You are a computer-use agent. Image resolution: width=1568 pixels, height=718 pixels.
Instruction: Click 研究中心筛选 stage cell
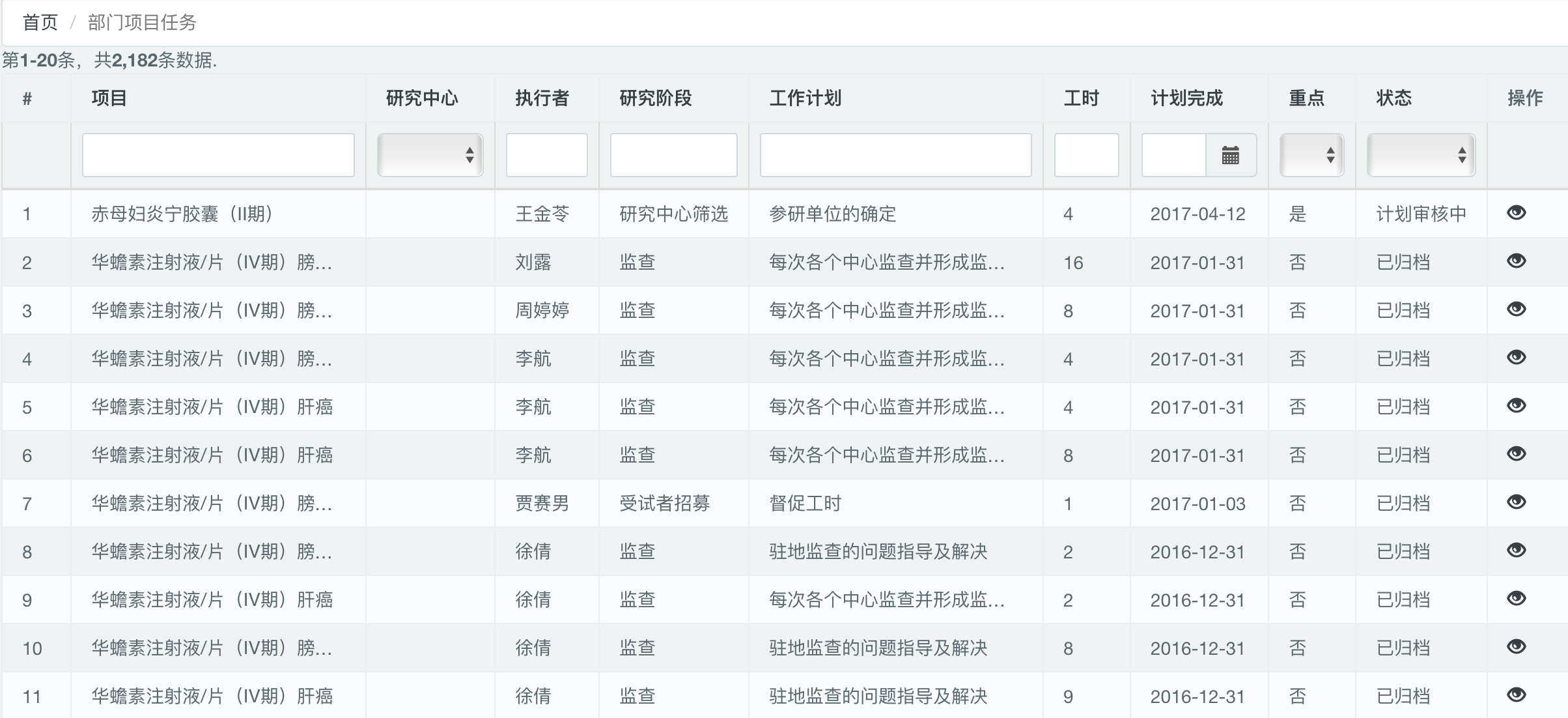673,214
